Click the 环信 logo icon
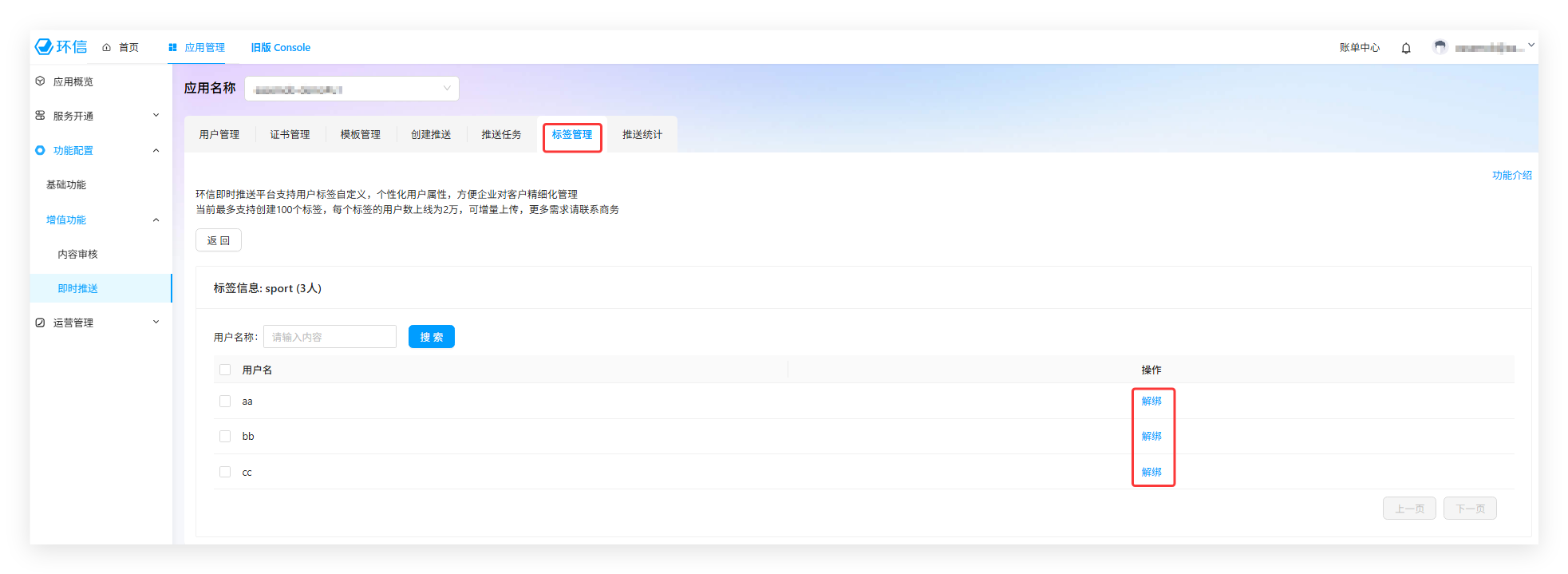The image size is (1568, 574). [x=44, y=47]
